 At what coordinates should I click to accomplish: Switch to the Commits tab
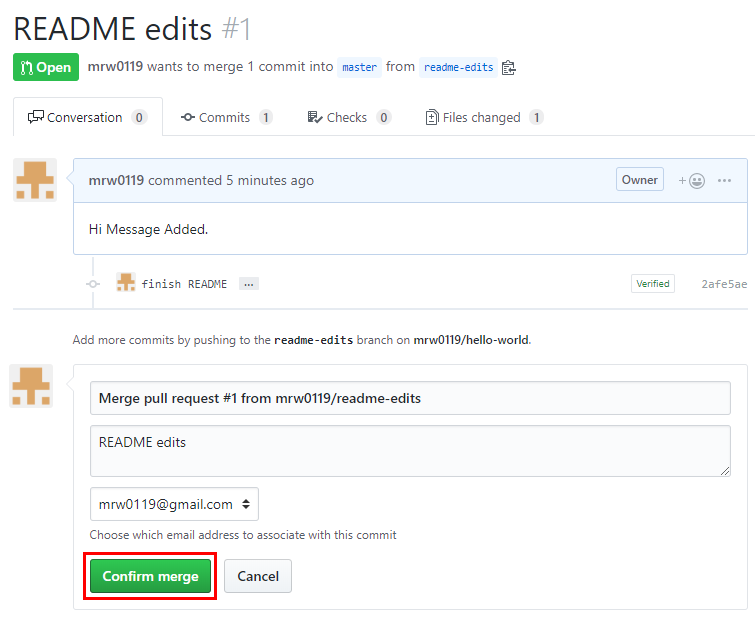226,117
